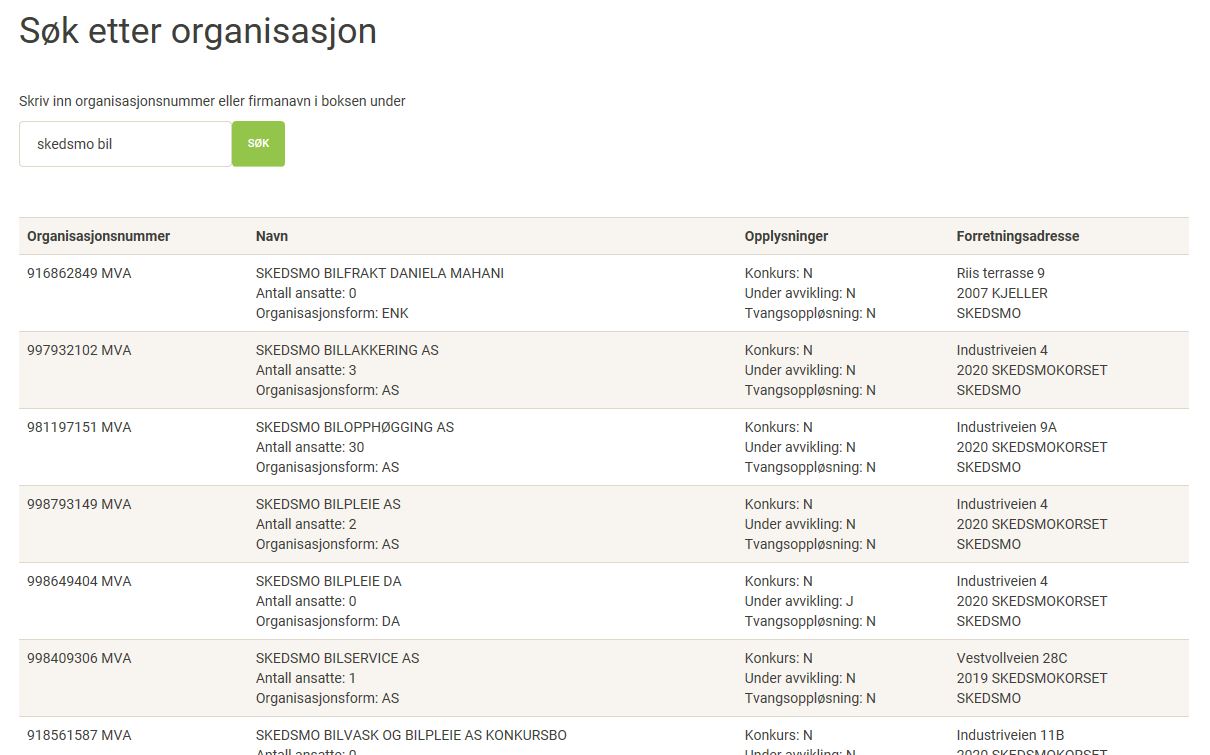Click the Navn column header
Viewport: 1210px width, 755px height.
(272, 236)
